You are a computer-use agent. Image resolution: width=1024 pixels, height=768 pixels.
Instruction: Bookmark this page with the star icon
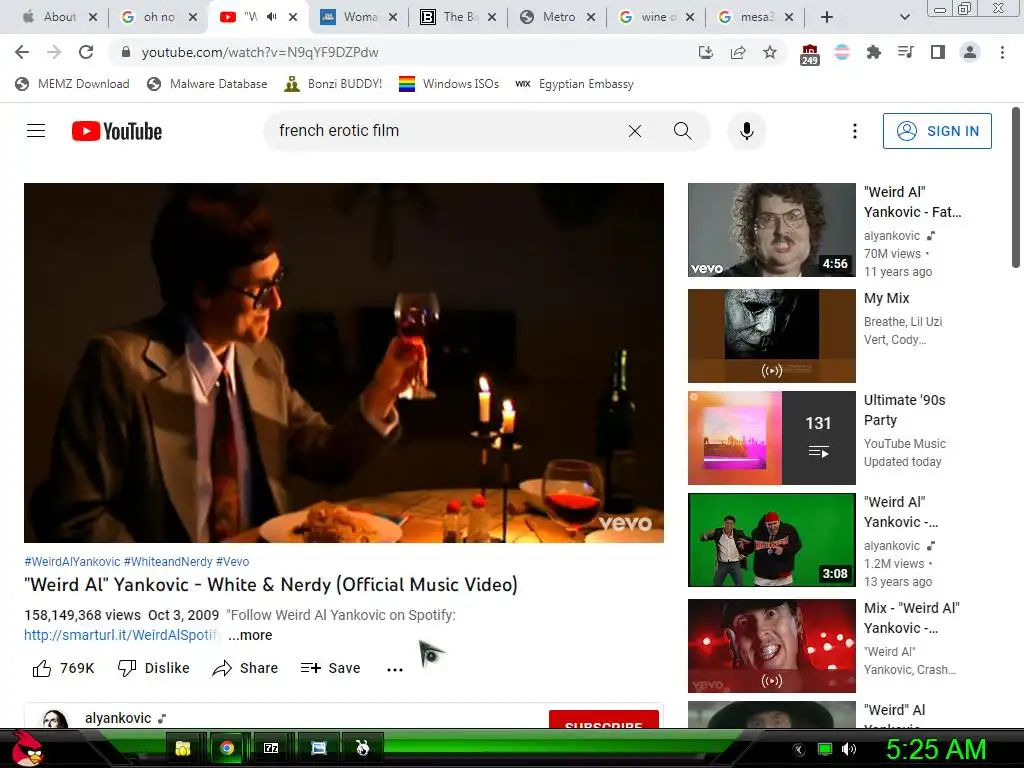point(770,52)
